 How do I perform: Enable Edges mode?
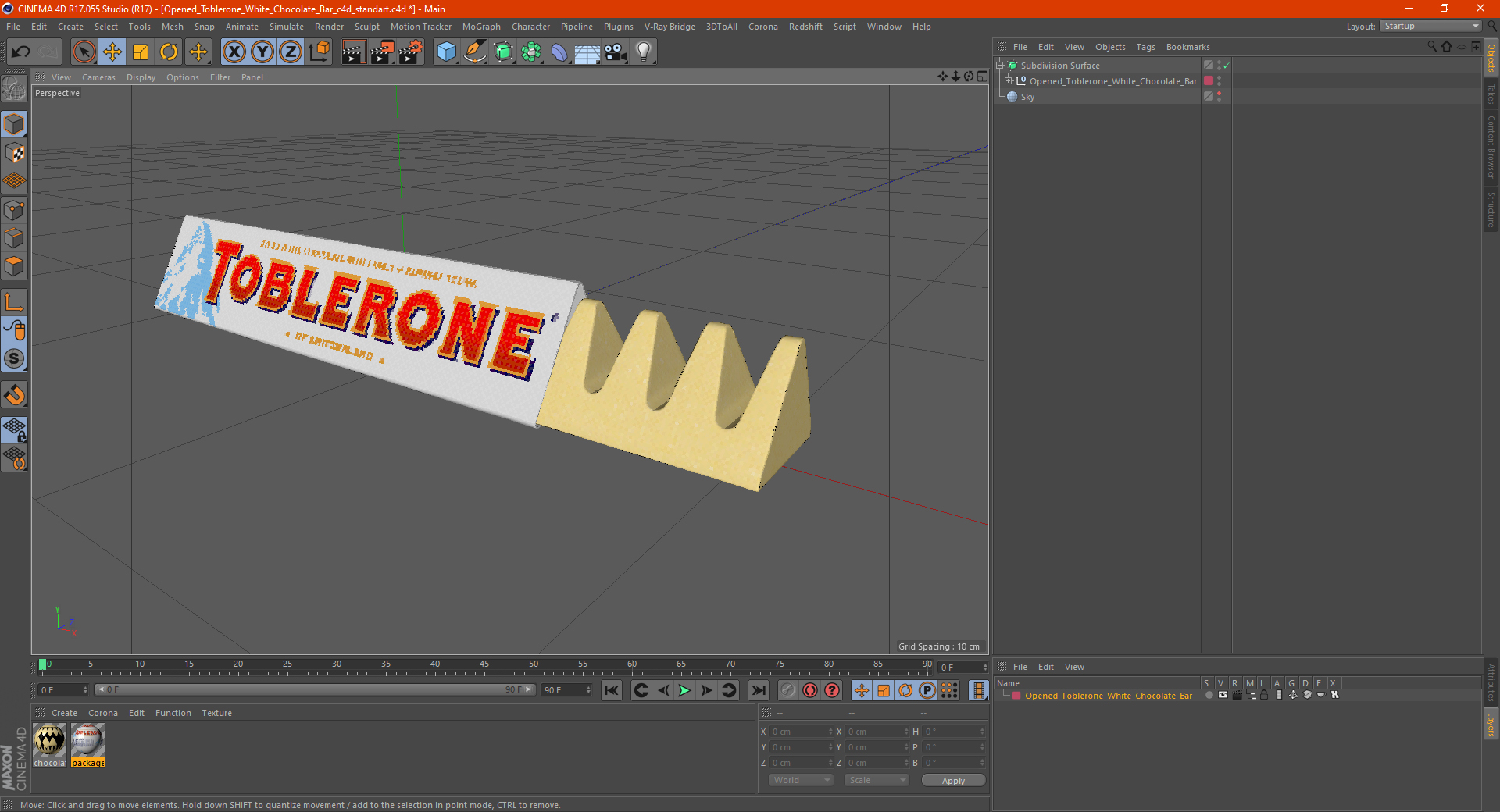click(x=14, y=238)
